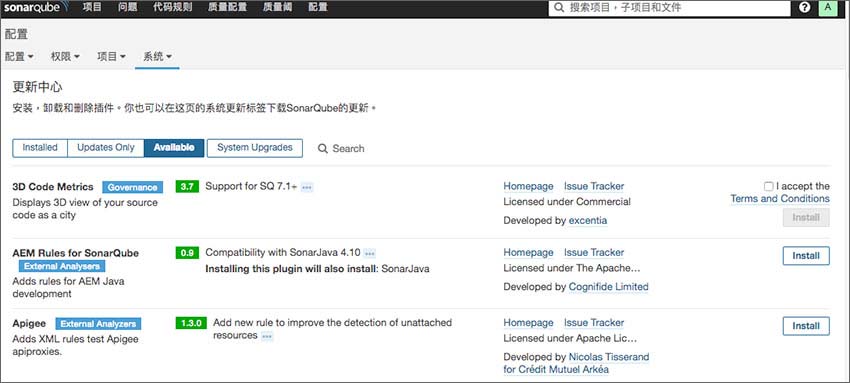Select the Updates Only filter

106,148
